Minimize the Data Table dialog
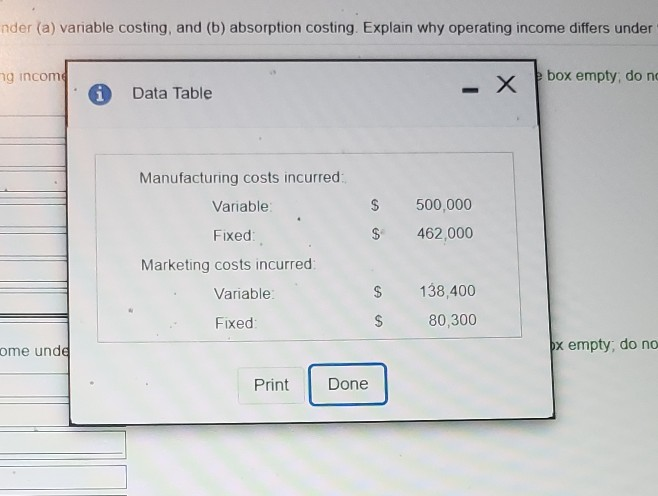This screenshot has height=496, width=658. tap(470, 90)
